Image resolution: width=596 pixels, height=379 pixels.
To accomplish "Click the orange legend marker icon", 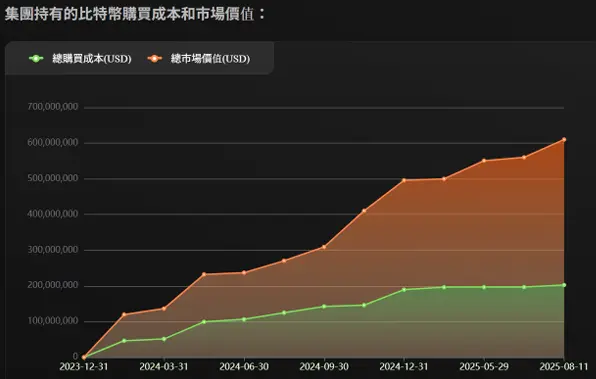I will 155,59.
